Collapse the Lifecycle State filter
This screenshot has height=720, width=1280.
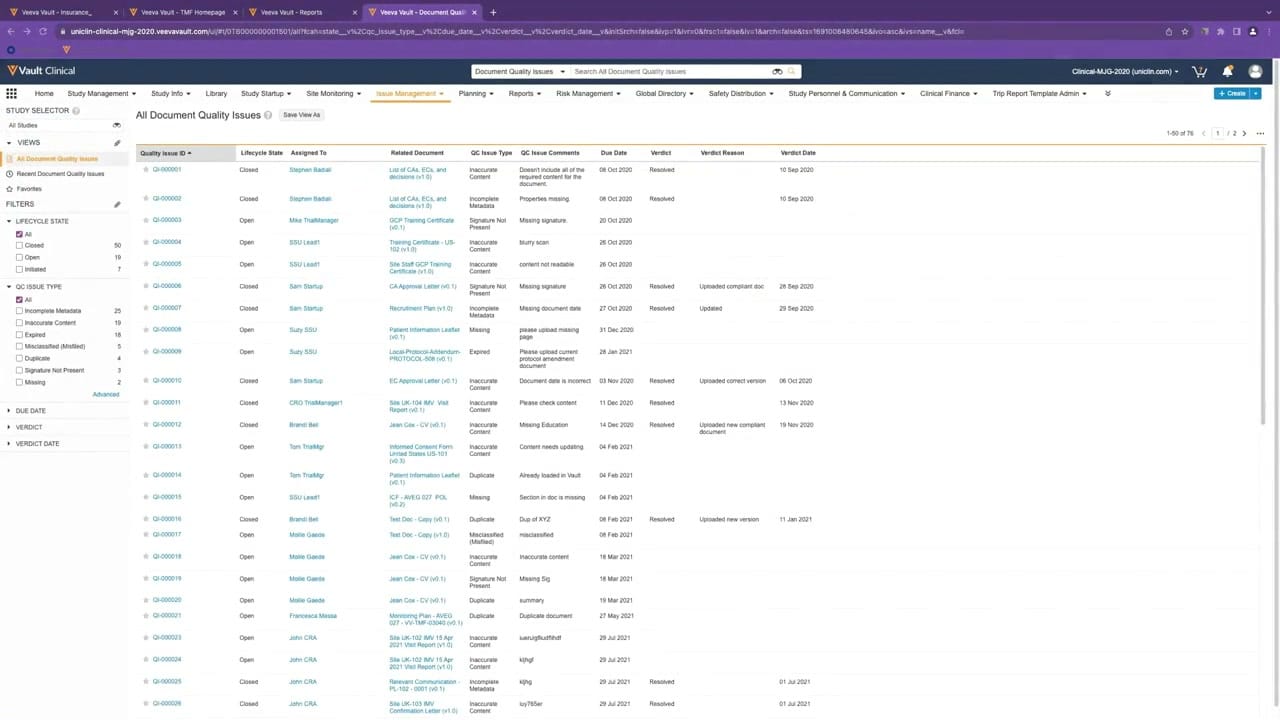tap(9, 221)
